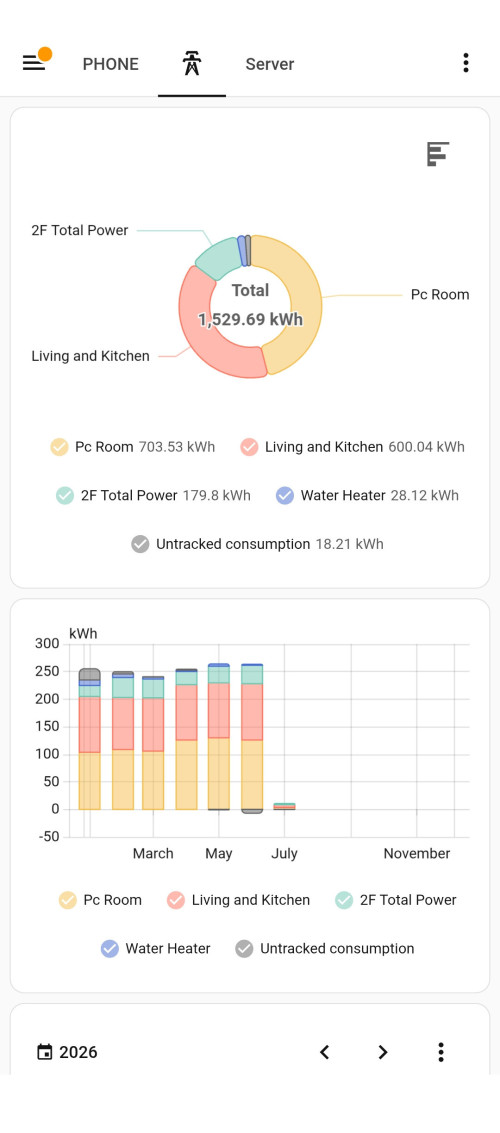Screen dimensions: 500x1133
Task: Toggle Untracked consumption 18.21 kWh legend
Action: click(257, 544)
